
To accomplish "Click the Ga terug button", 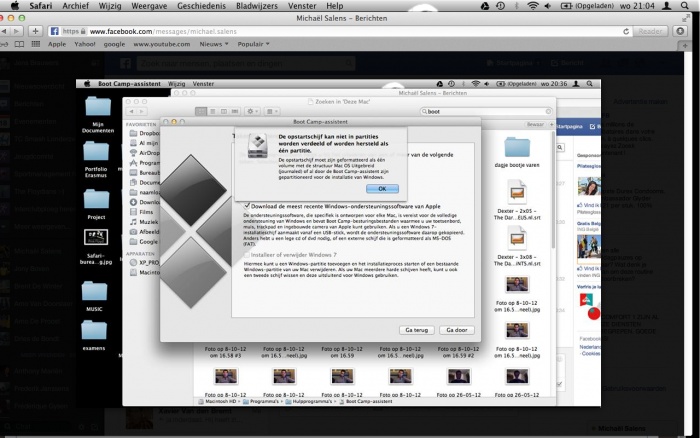I will coord(417,330).
